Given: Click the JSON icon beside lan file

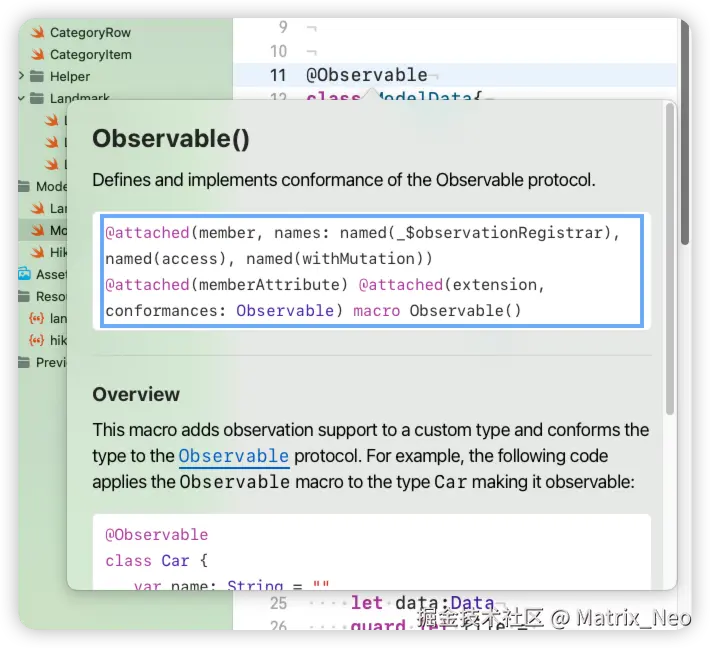Looking at the screenshot, I should [x=36, y=318].
